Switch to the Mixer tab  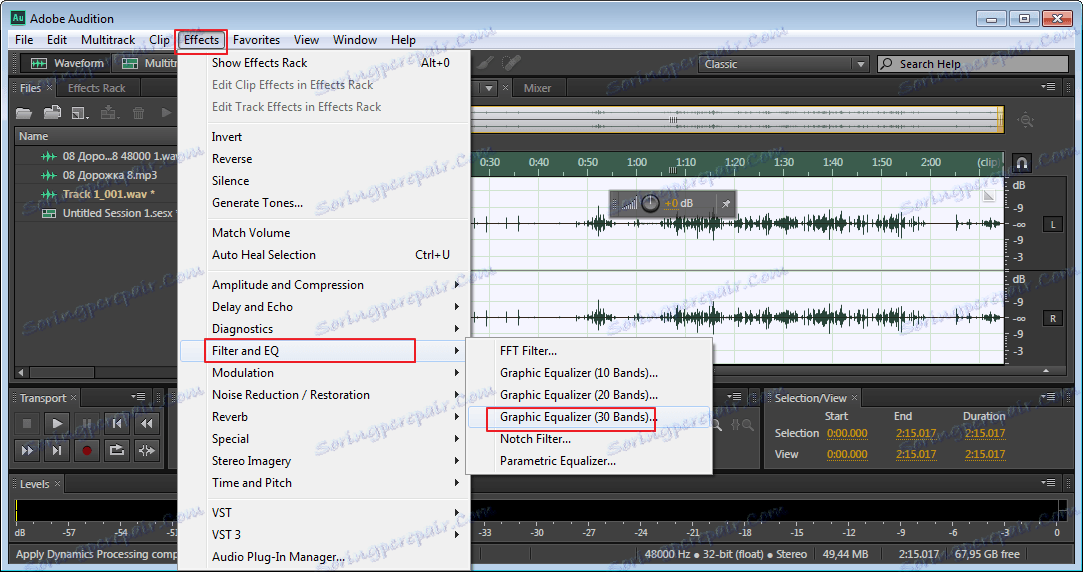537,88
